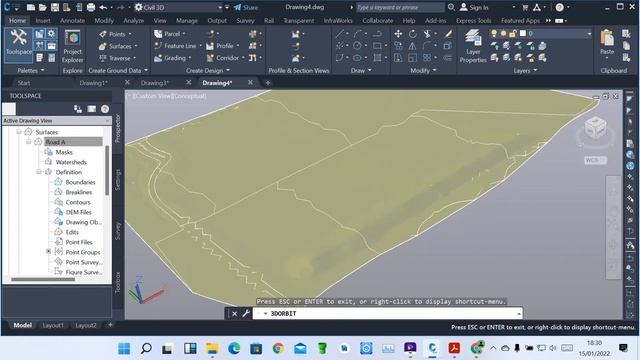640x360 pixels.
Task: Click the keyword search input field
Action: click(x=400, y=7)
